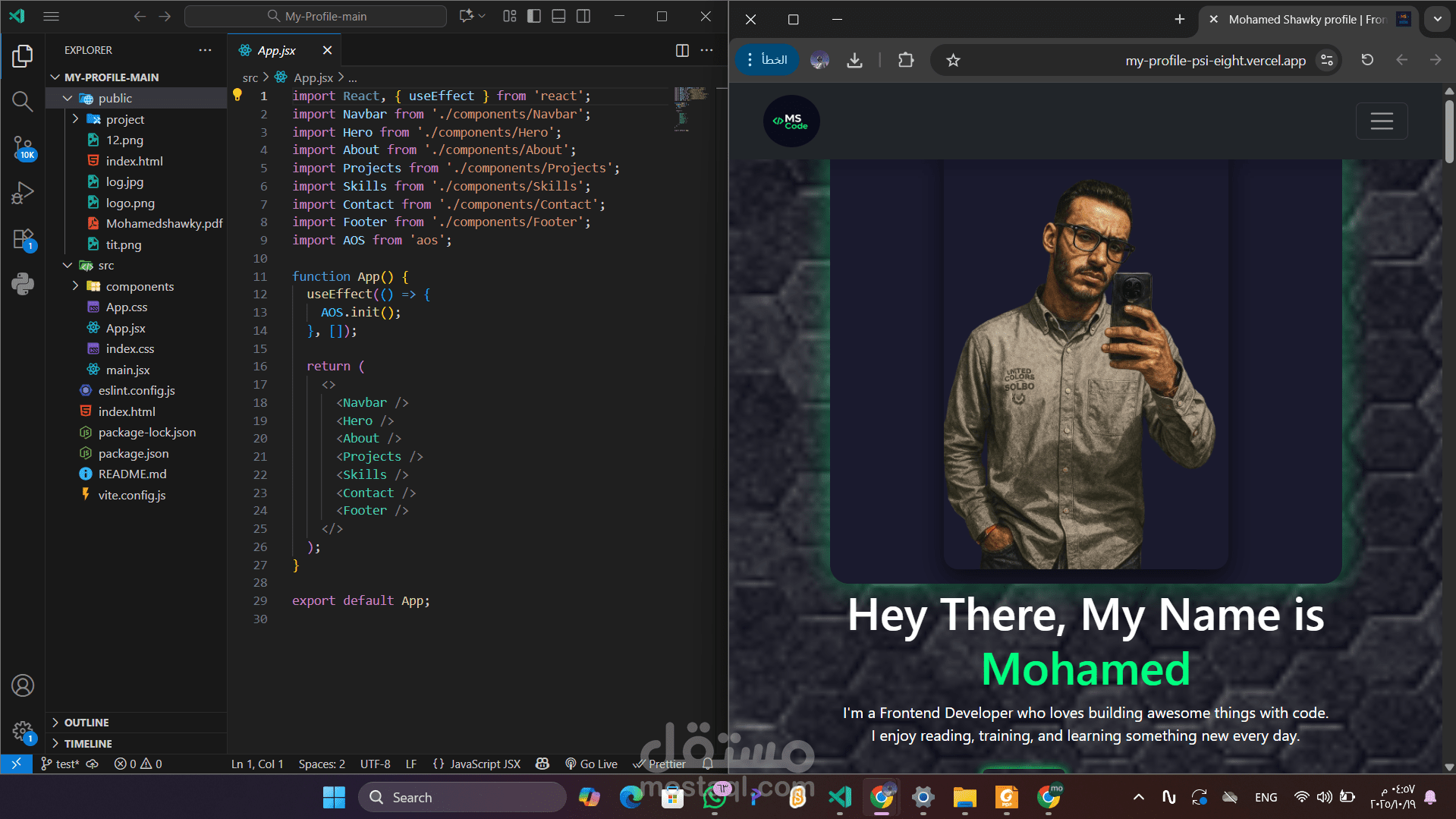Image resolution: width=1456 pixels, height=819 pixels.
Task: Synchronize changes using the status bar cloud icon
Action: [93, 764]
